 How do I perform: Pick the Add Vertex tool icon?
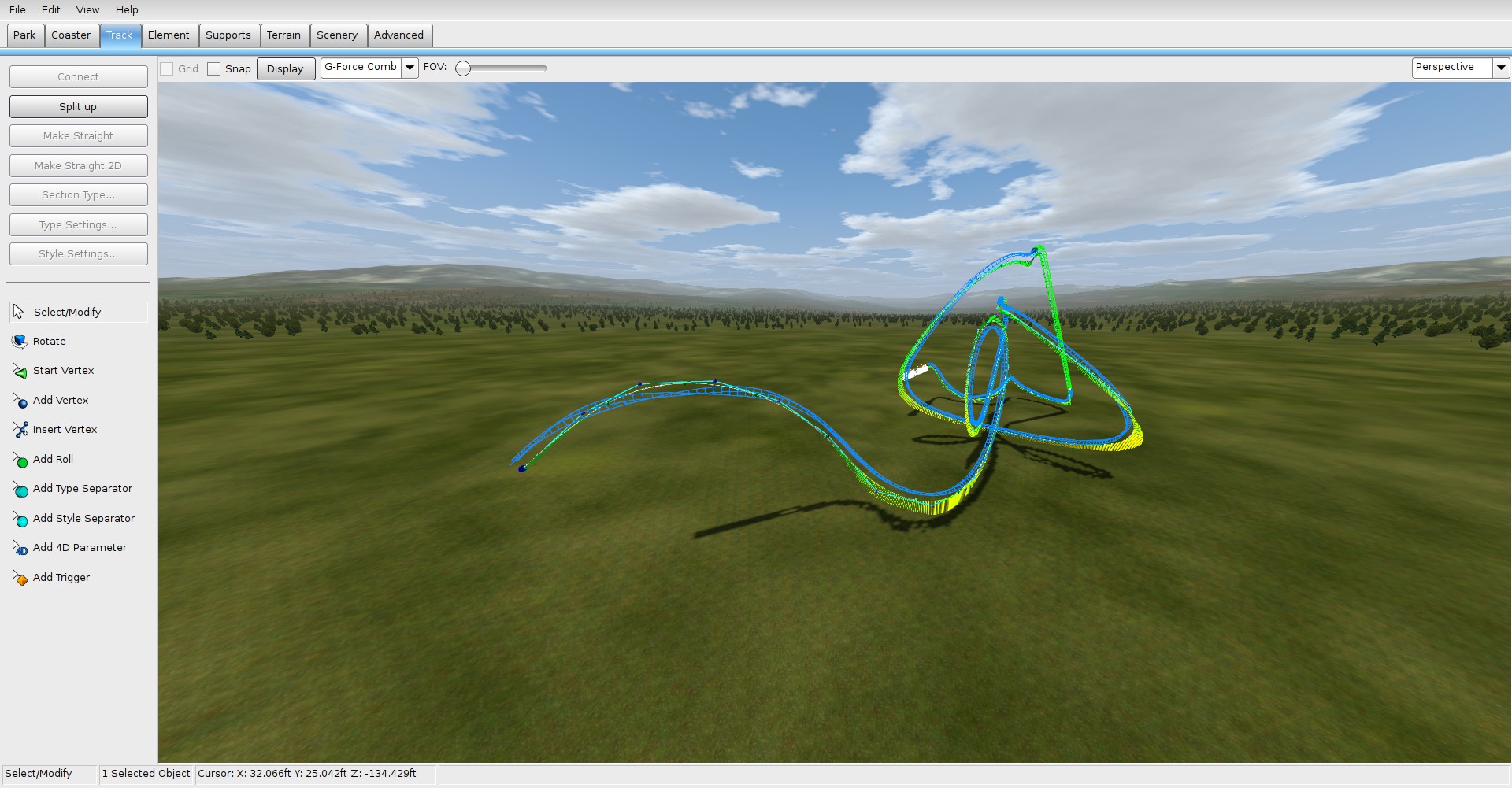click(20, 400)
